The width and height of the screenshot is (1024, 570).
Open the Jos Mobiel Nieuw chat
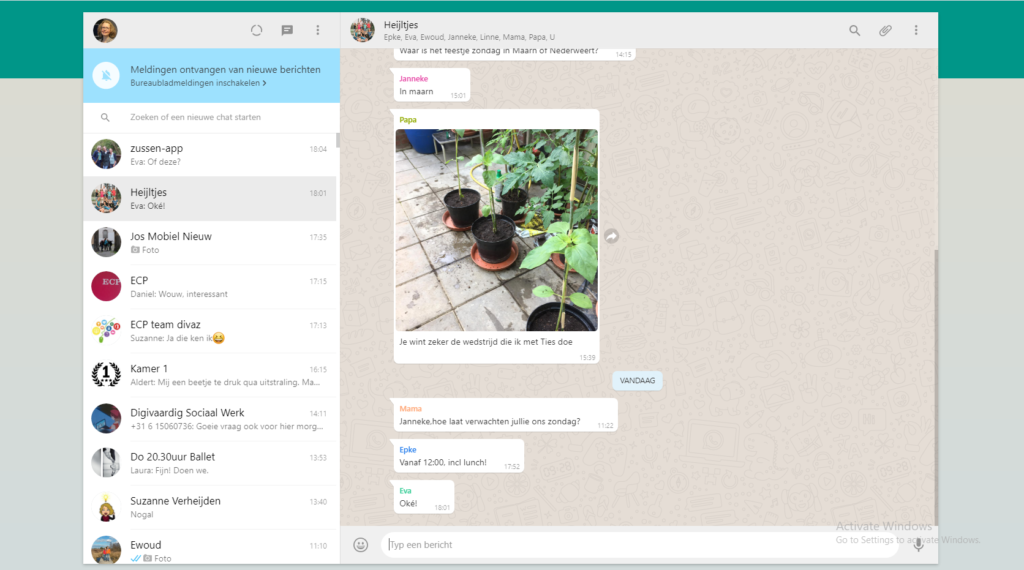coord(210,243)
